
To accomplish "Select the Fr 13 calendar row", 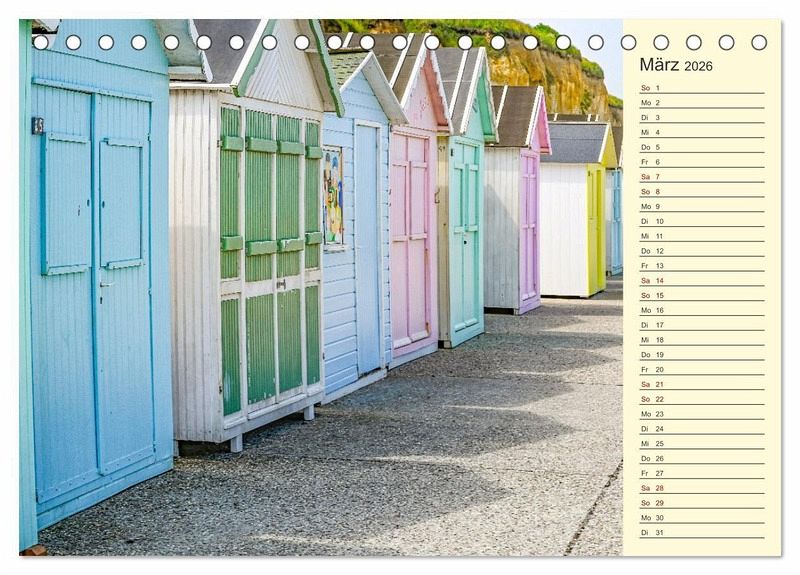I will pos(702,265).
